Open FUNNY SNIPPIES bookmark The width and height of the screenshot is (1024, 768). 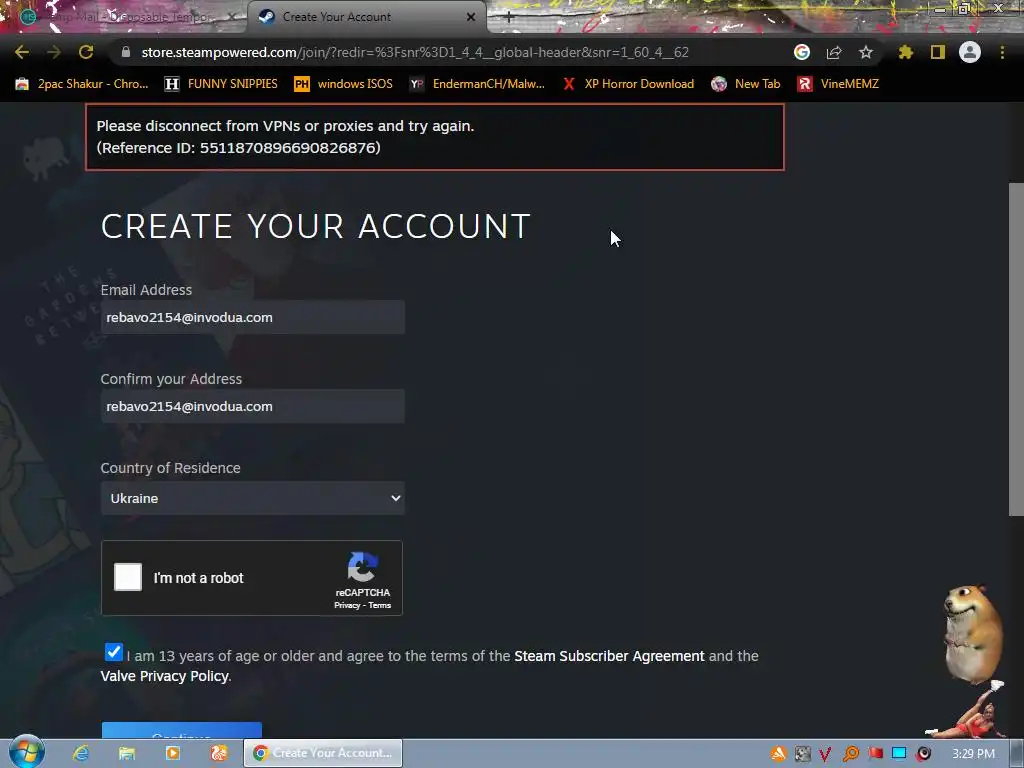221,84
